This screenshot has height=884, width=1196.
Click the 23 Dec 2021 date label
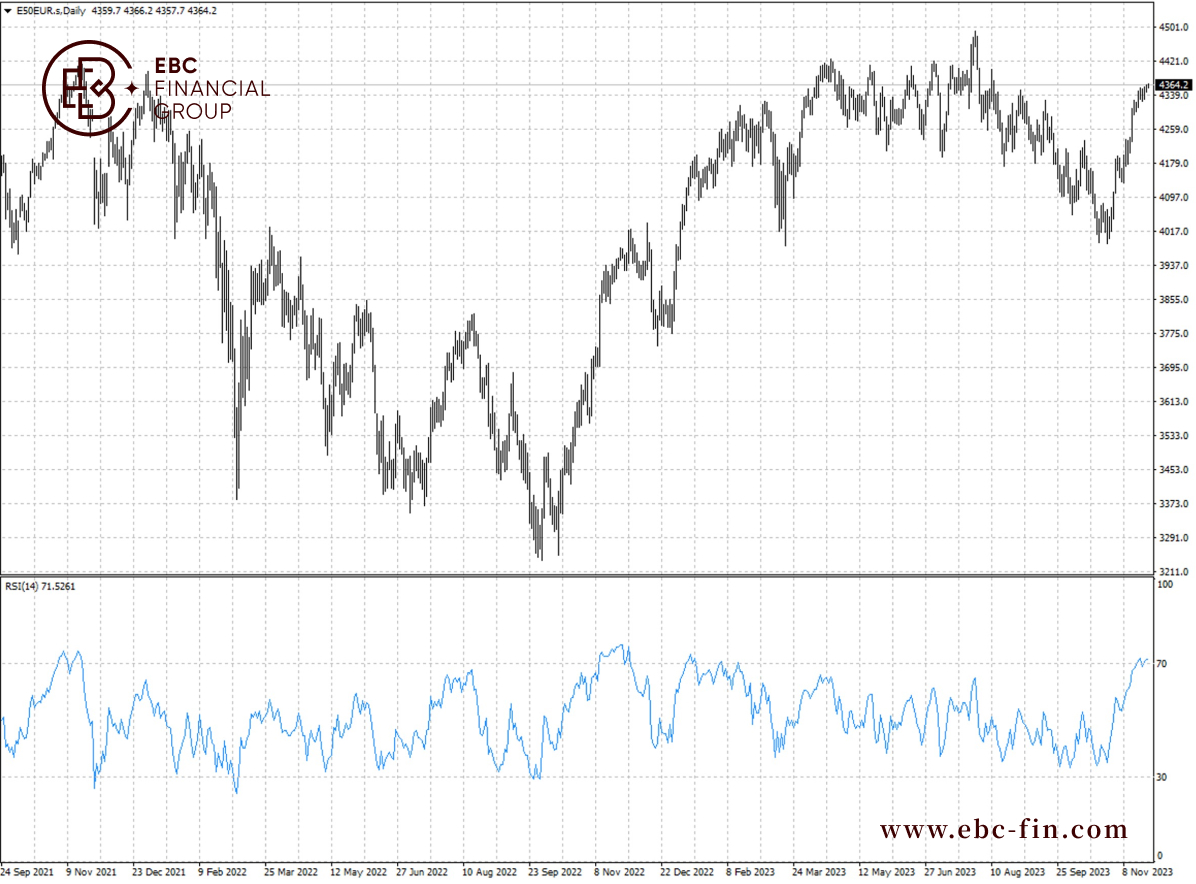point(159,872)
